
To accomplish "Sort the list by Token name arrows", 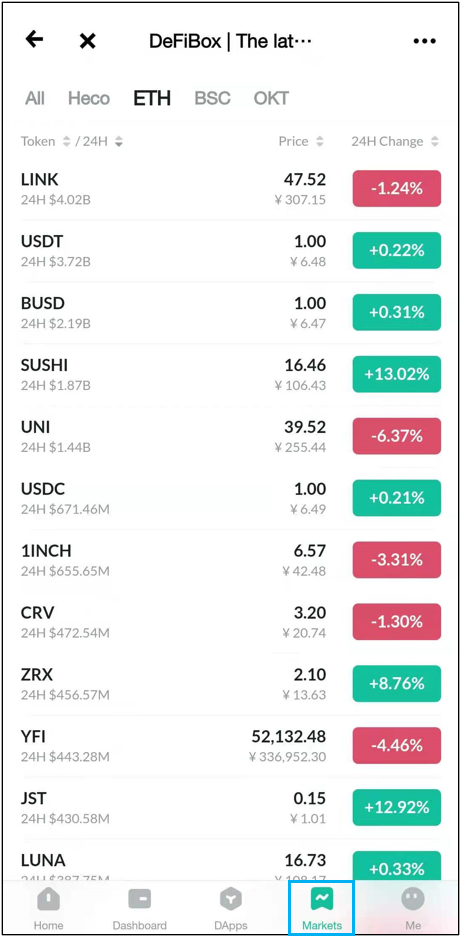I will pyautogui.click(x=66, y=142).
